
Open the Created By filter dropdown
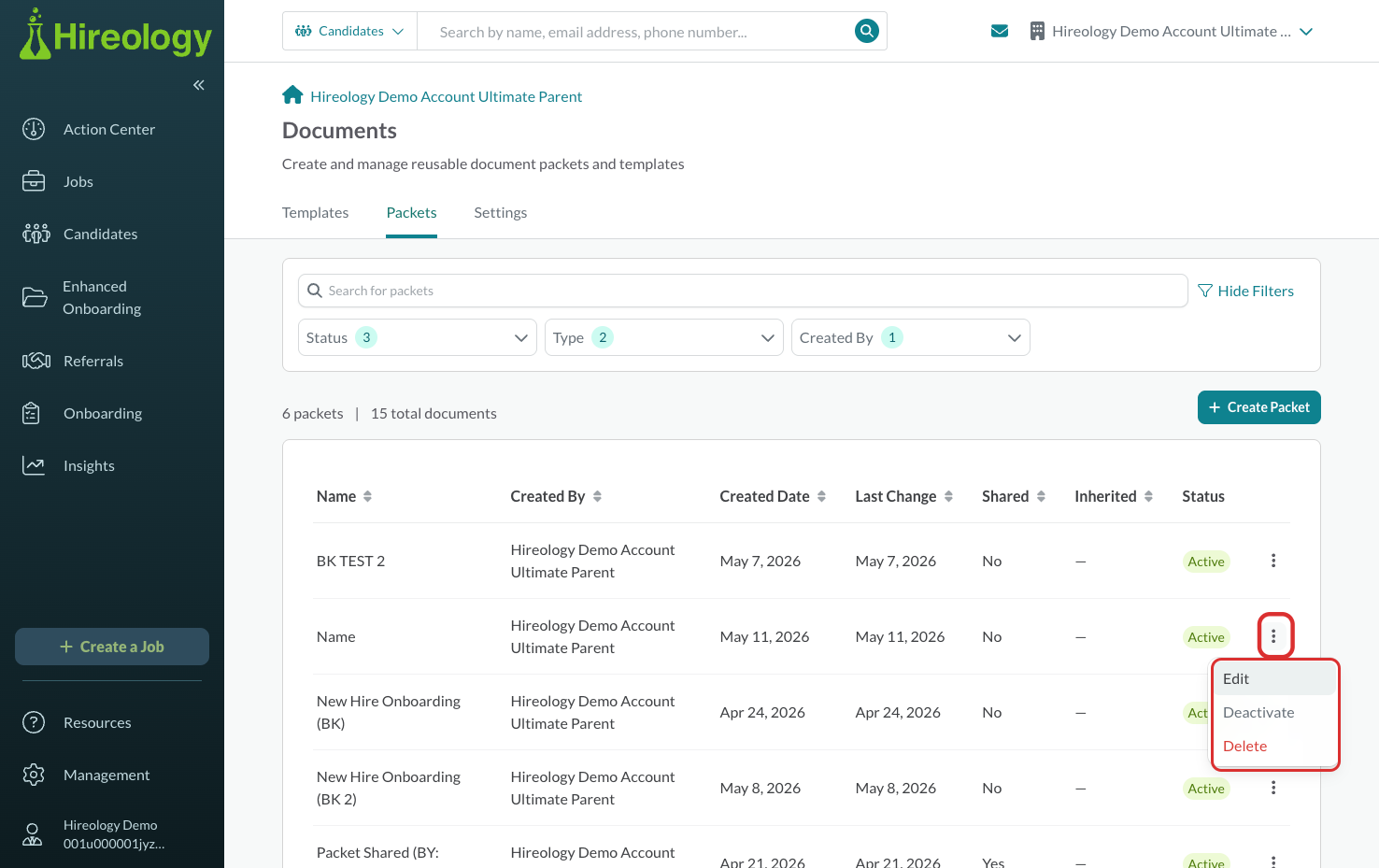(x=911, y=337)
